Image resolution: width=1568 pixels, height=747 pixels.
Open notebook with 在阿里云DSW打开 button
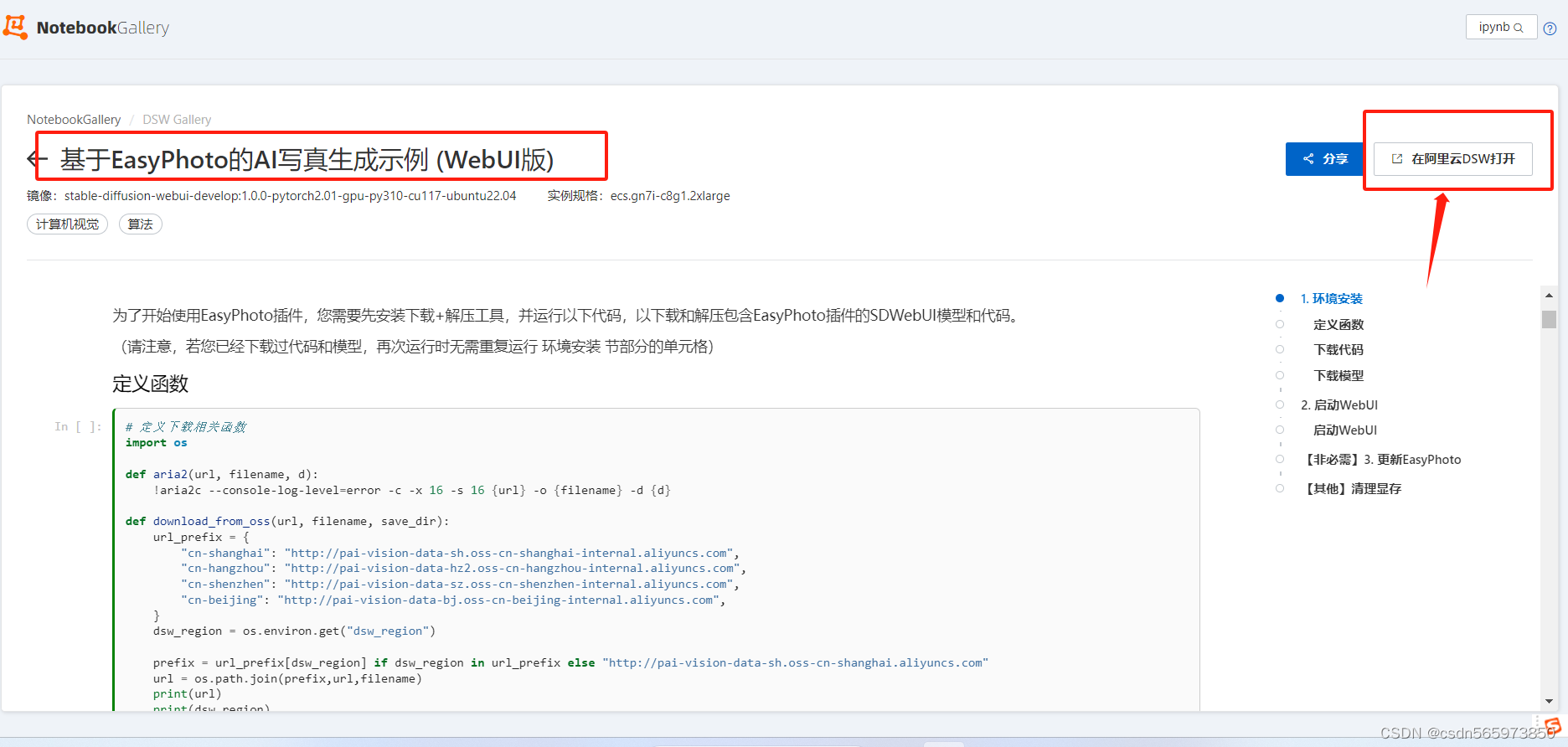click(x=1453, y=159)
